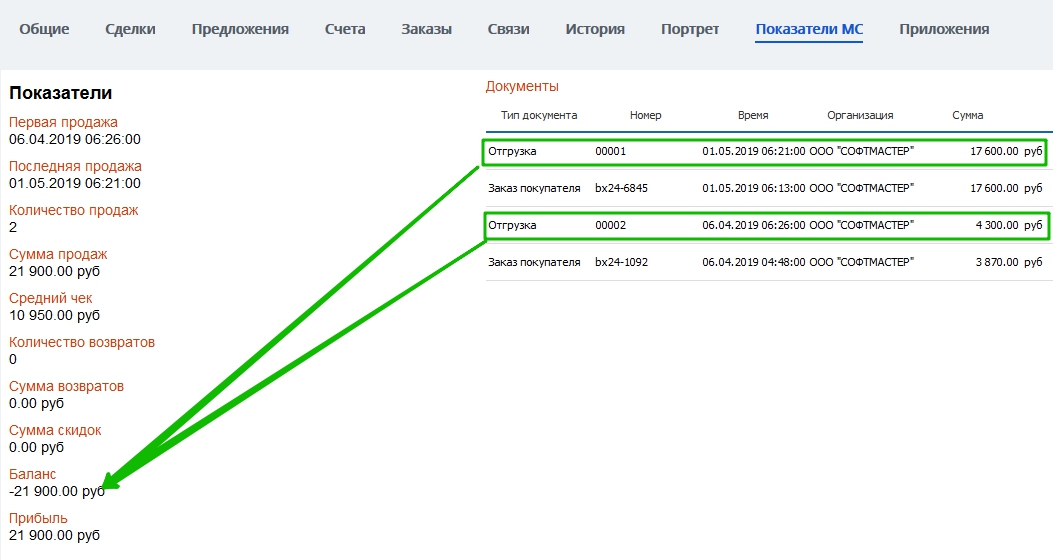View the История tab
Viewport: 1053px width, 560px height.
coord(595,29)
